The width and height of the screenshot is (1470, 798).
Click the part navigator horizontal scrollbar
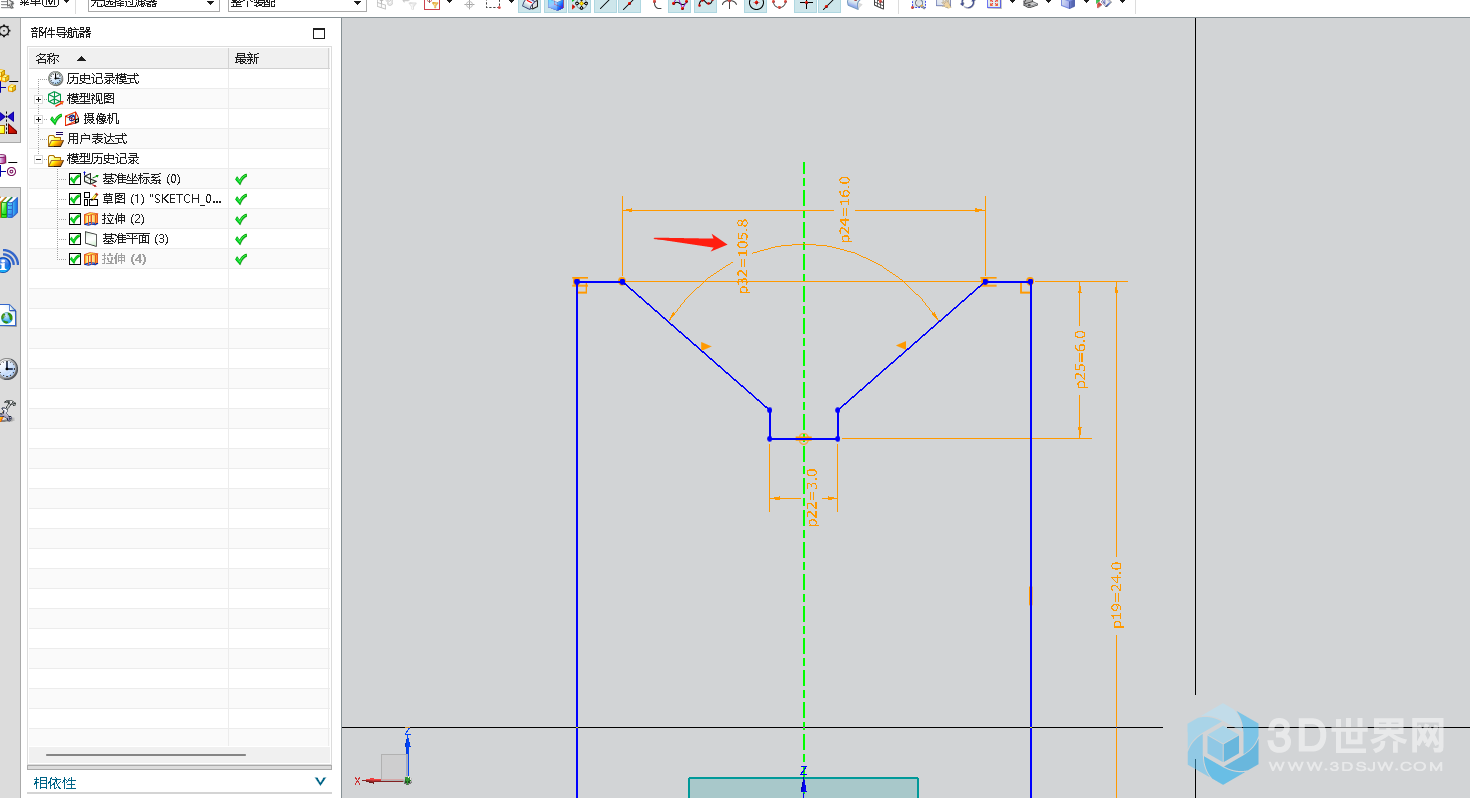click(146, 755)
